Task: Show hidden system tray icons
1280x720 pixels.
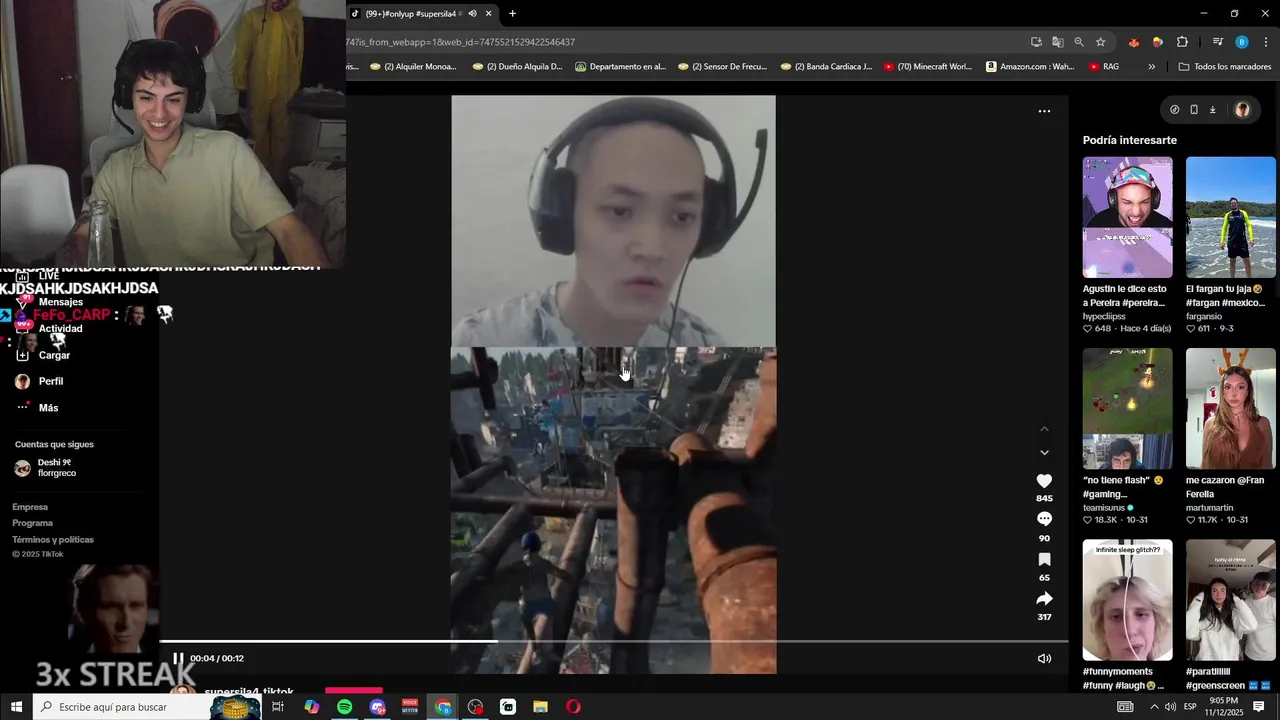Action: [1154, 707]
